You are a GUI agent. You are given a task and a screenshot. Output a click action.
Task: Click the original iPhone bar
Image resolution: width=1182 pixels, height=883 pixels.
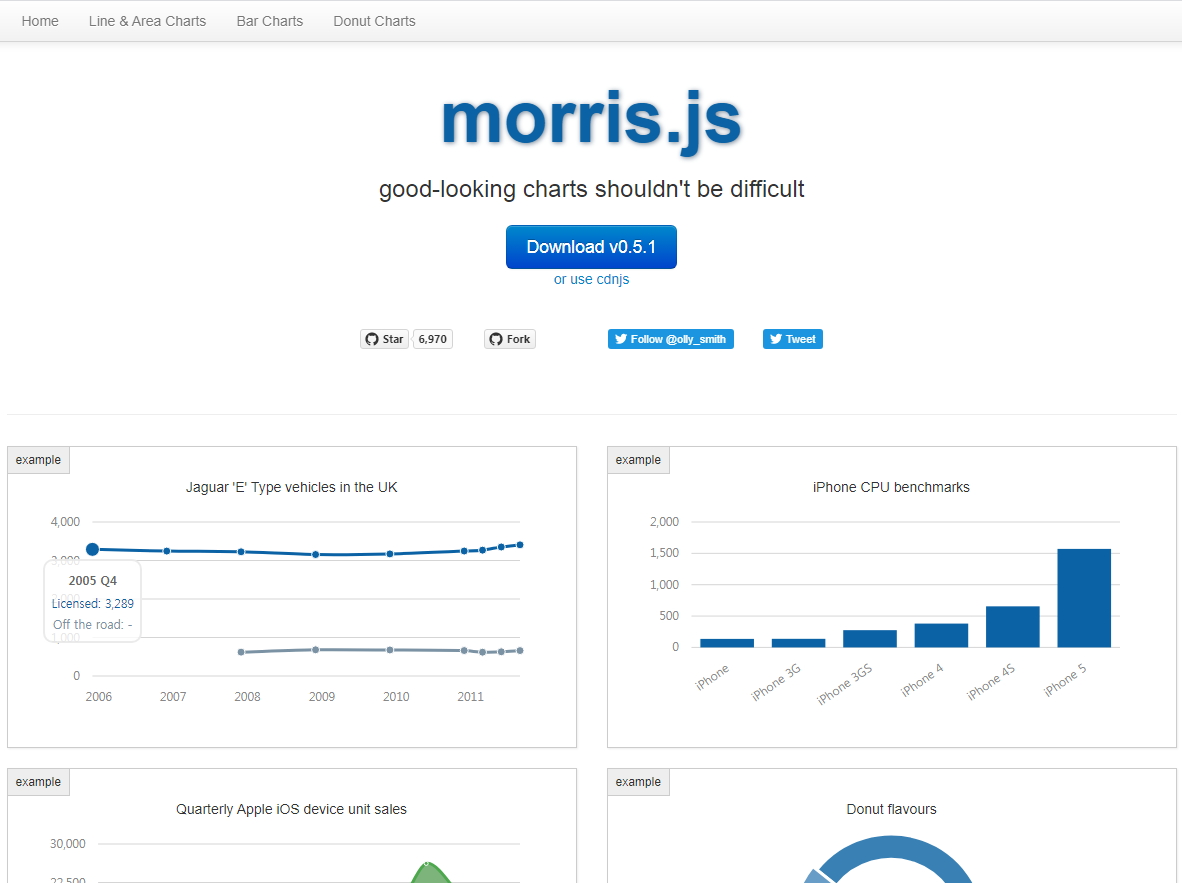727,642
